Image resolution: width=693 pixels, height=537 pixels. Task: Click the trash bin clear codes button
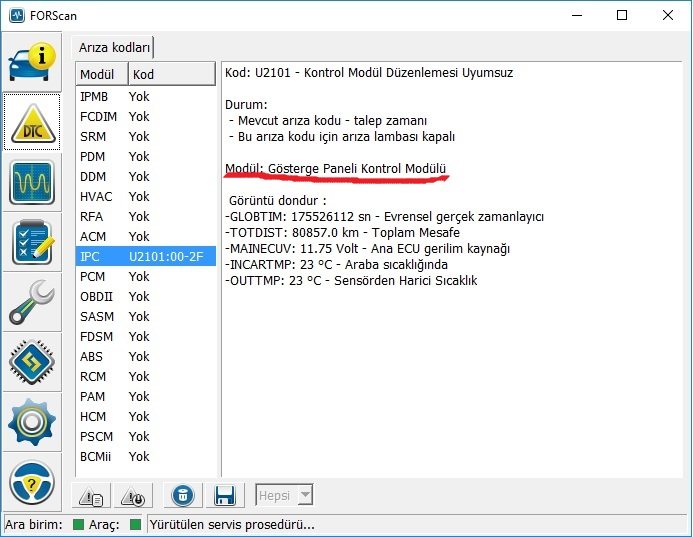click(183, 495)
